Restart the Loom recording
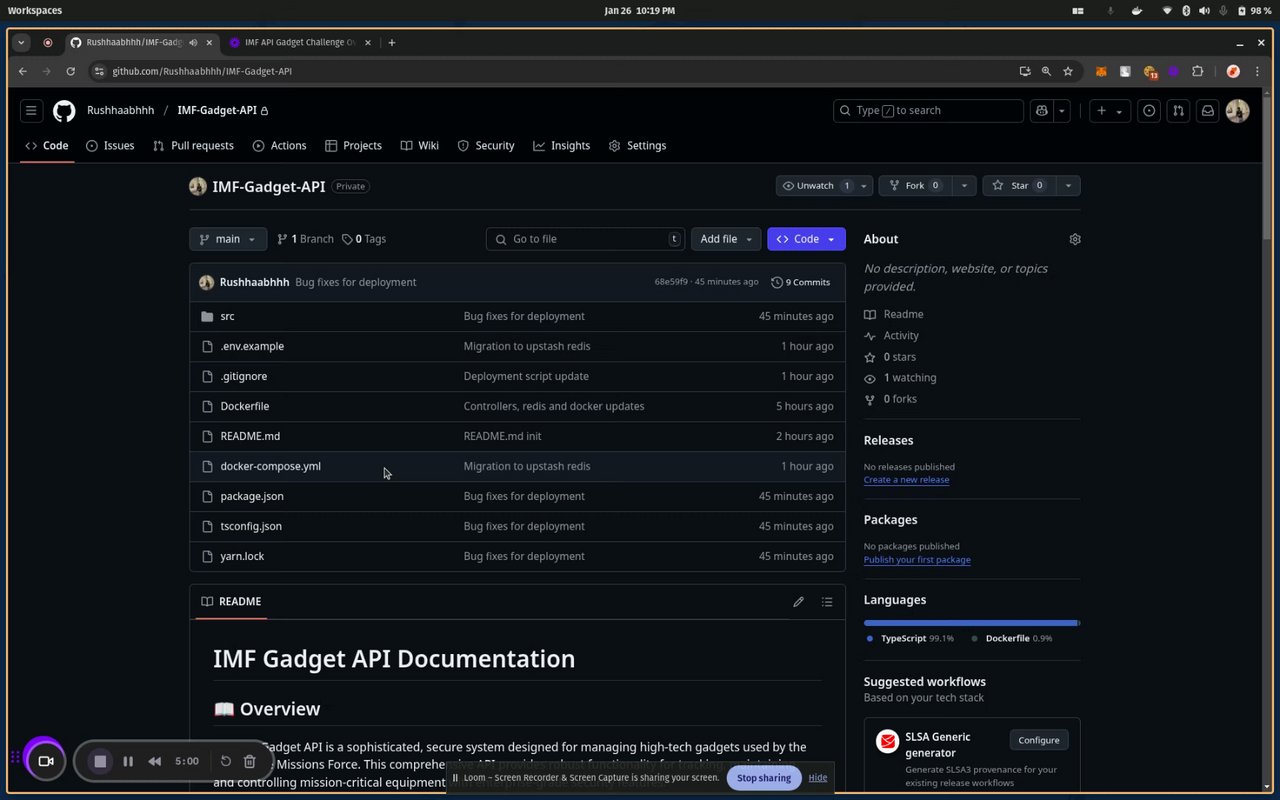1280x800 pixels. pos(226,761)
